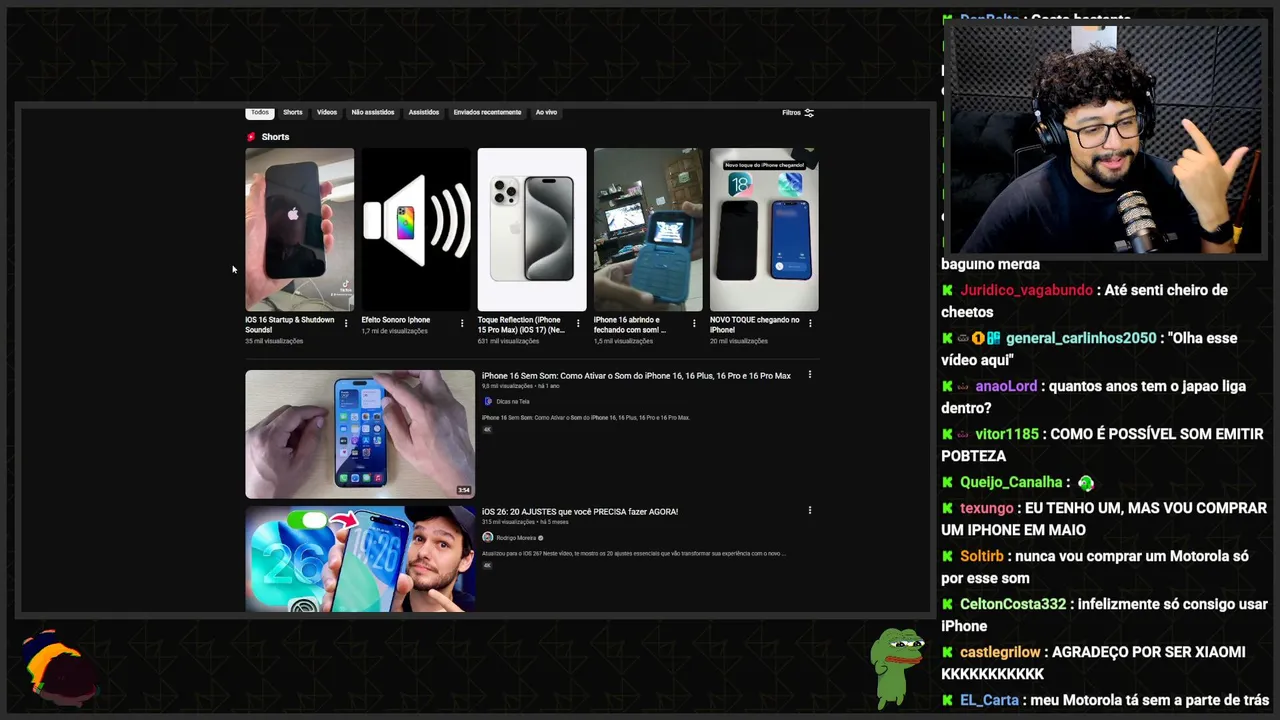Select the Todos filter chip
1280x720 pixels.
(x=260, y=112)
